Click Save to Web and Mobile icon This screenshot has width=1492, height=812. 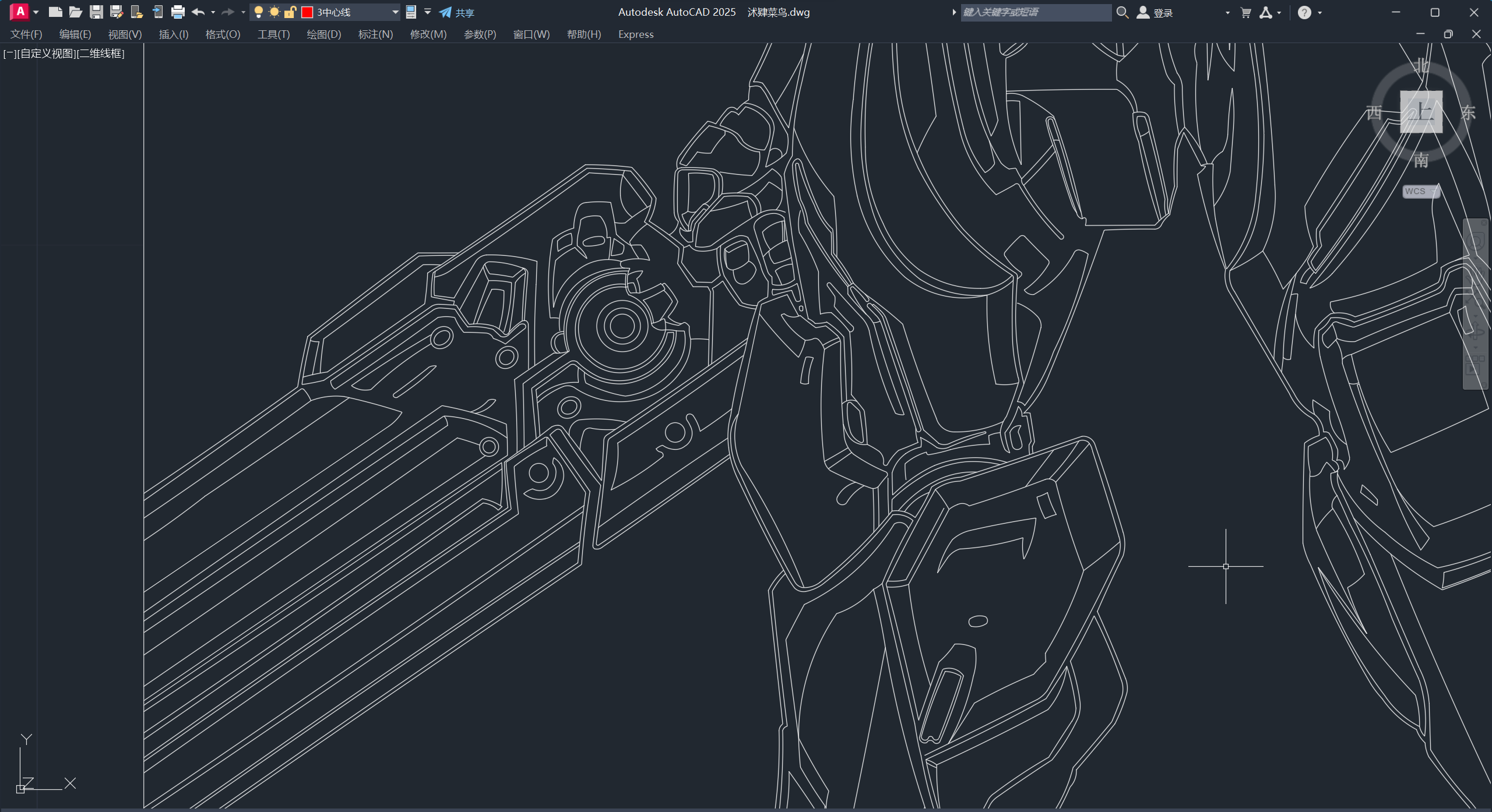157,12
